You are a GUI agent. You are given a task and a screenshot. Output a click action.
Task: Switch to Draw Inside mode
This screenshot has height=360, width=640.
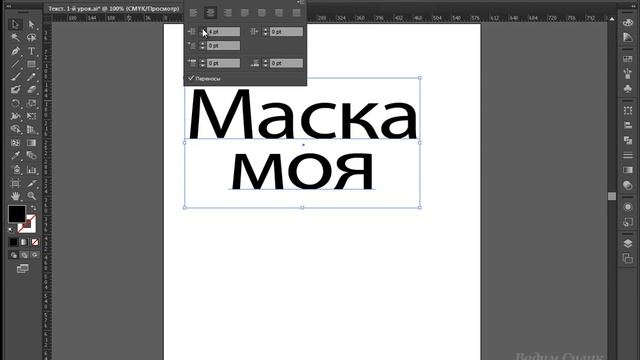(35, 255)
